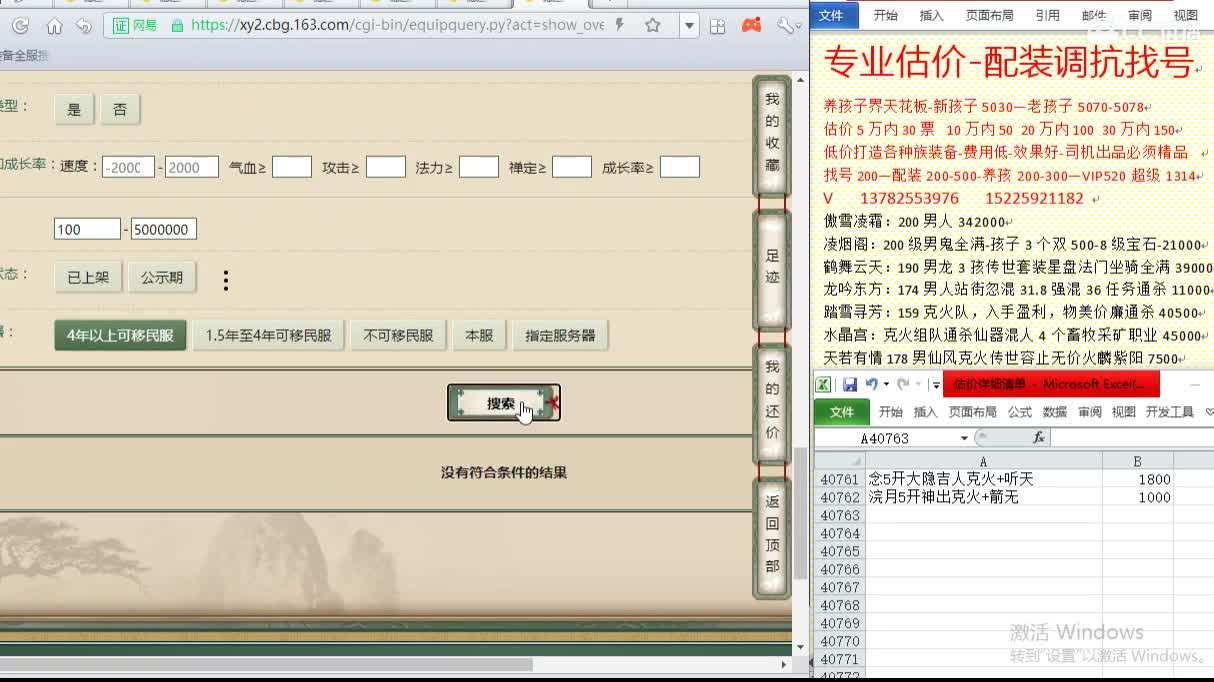
Task: Click the 搜索 search button
Action: tap(503, 403)
